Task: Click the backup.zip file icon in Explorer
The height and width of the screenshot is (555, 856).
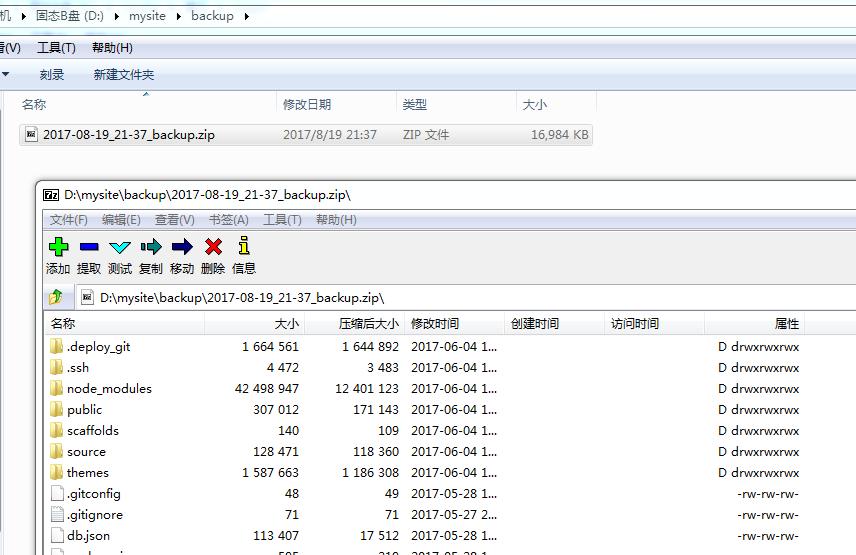Action: coord(31,134)
